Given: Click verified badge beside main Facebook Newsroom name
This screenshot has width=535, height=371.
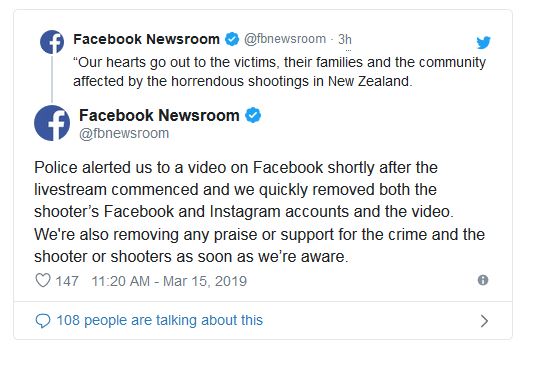Looking at the screenshot, I should 253,115.
